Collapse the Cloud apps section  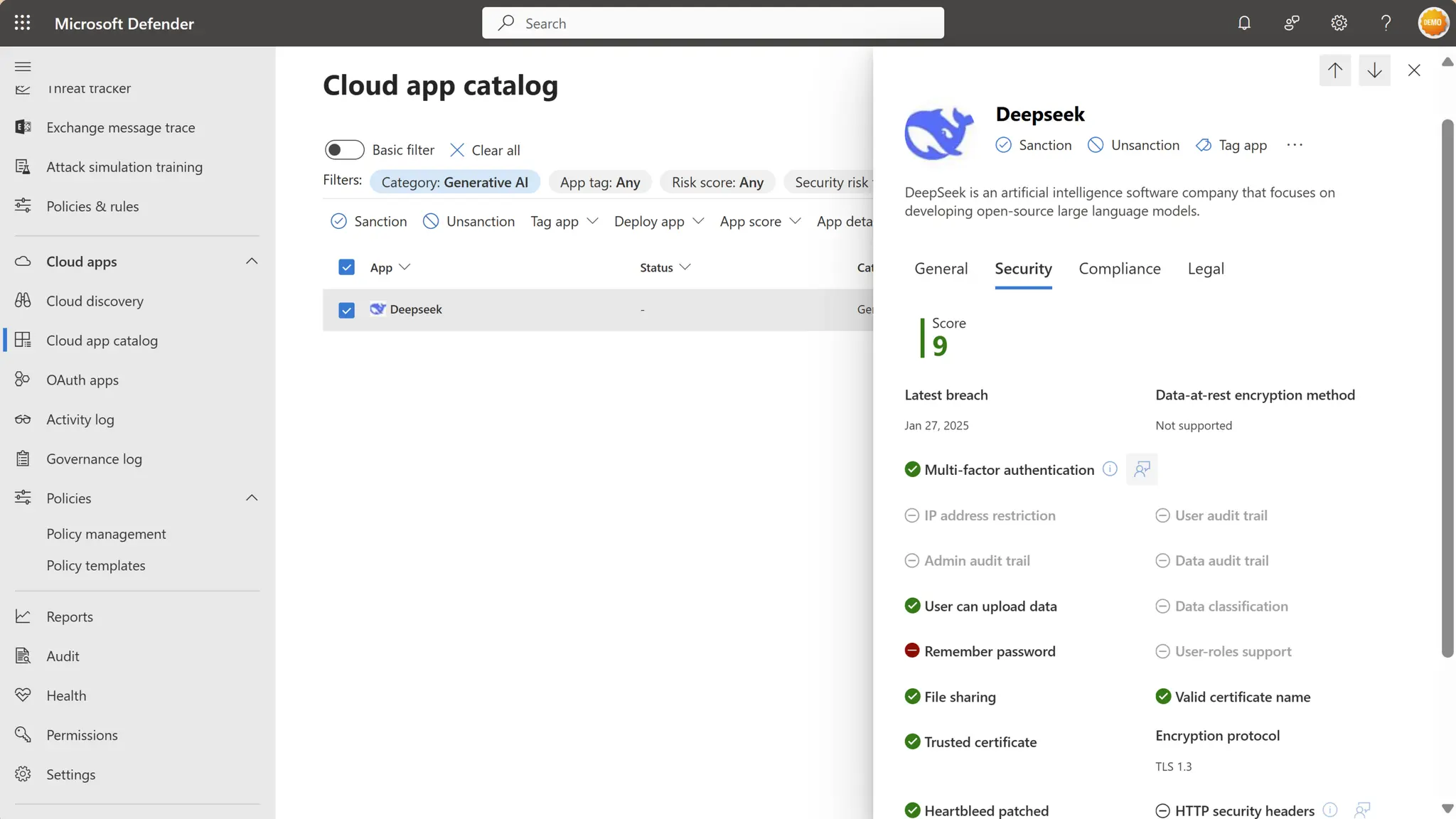(x=252, y=261)
